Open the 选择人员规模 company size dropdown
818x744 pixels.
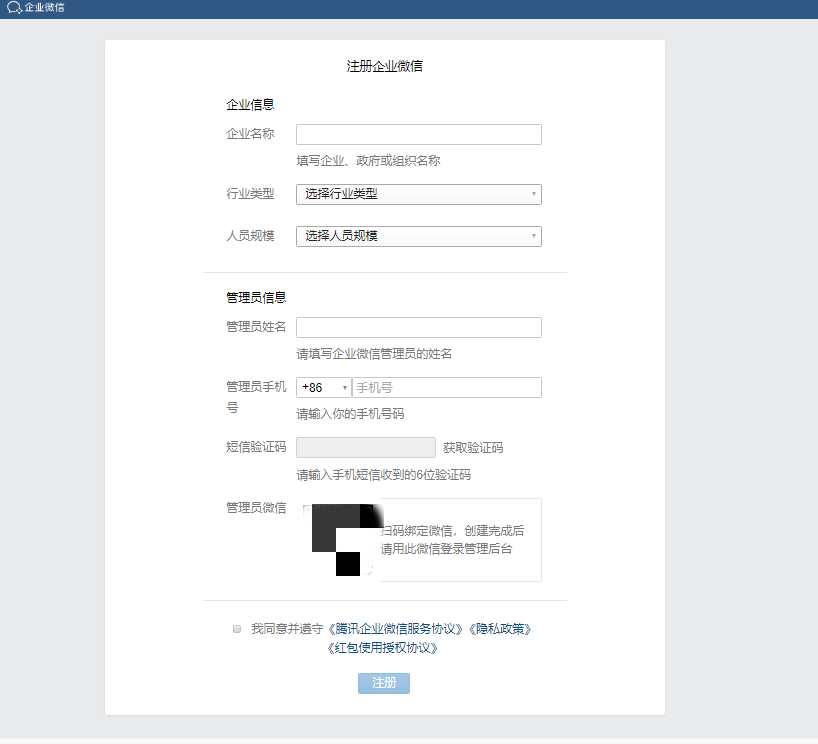418,236
